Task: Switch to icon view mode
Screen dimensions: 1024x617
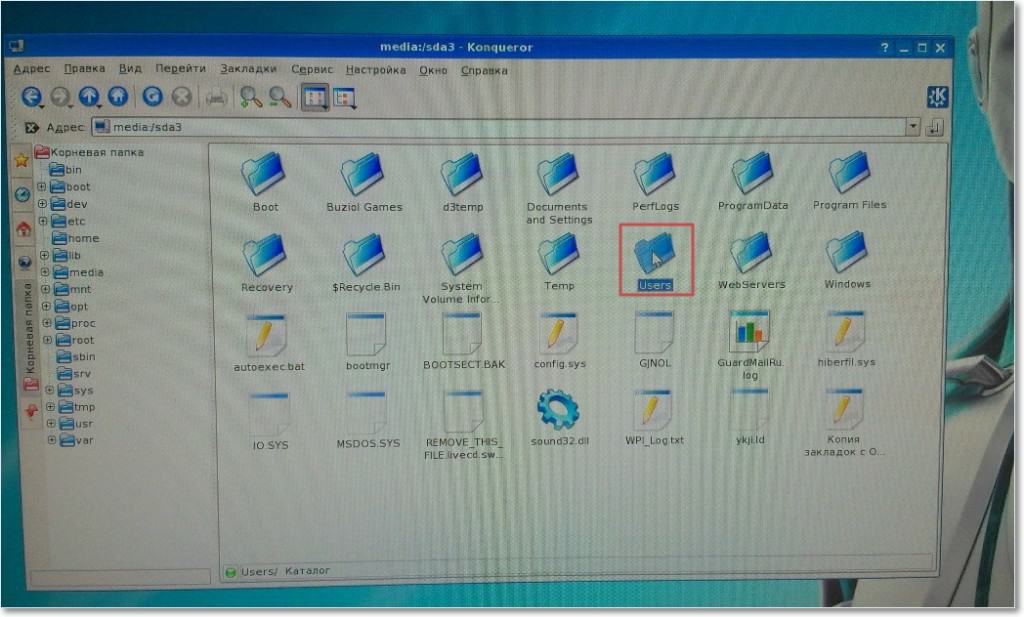Action: click(x=315, y=97)
